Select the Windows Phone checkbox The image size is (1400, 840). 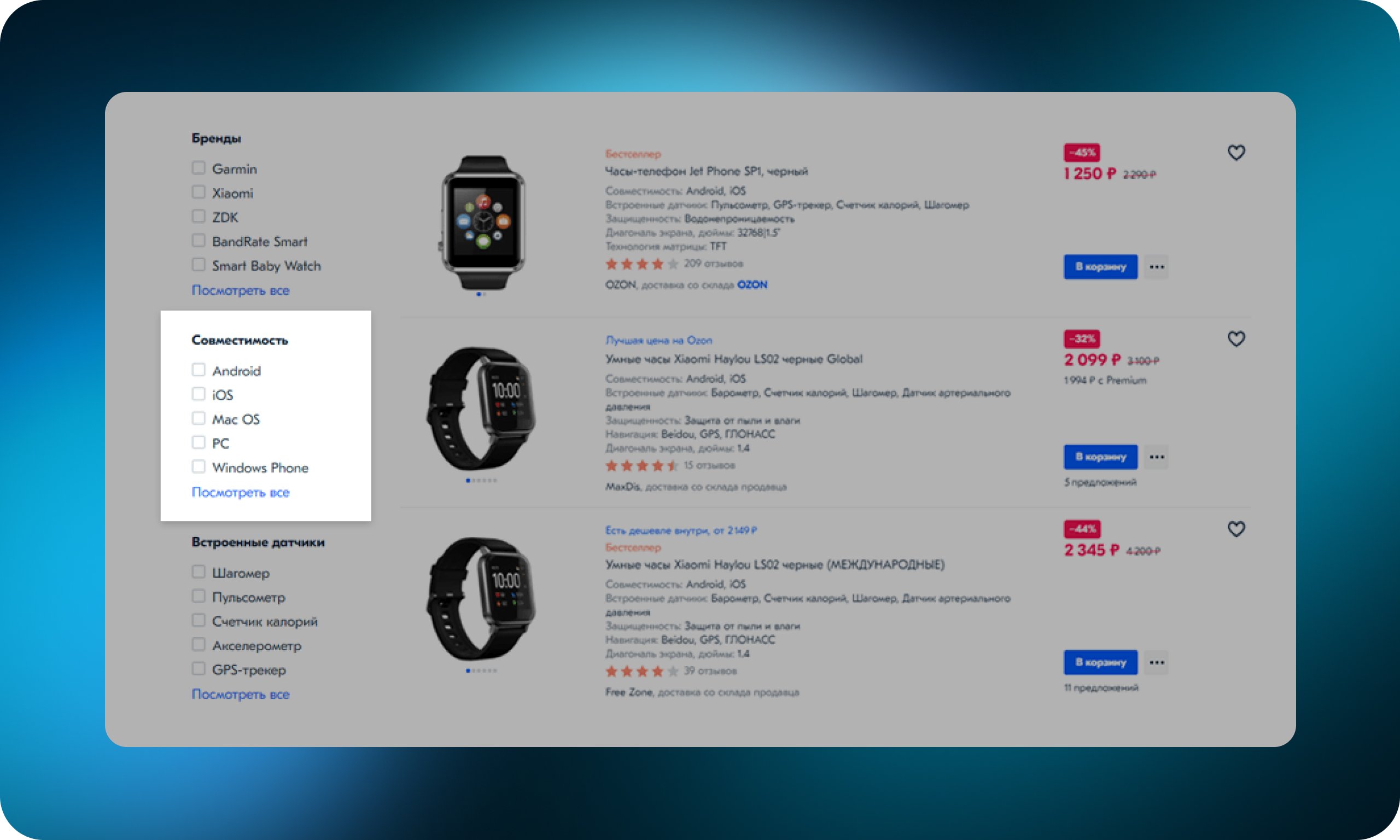pos(198,467)
